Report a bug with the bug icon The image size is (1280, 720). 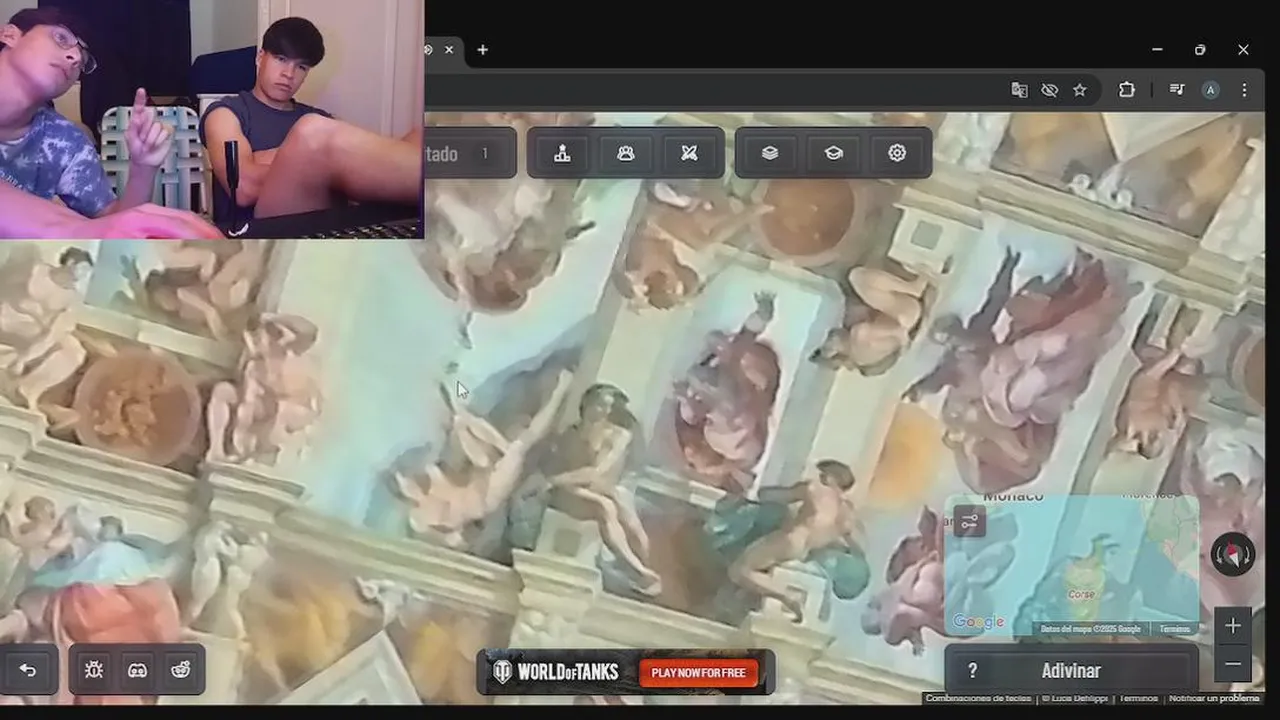tap(94, 670)
